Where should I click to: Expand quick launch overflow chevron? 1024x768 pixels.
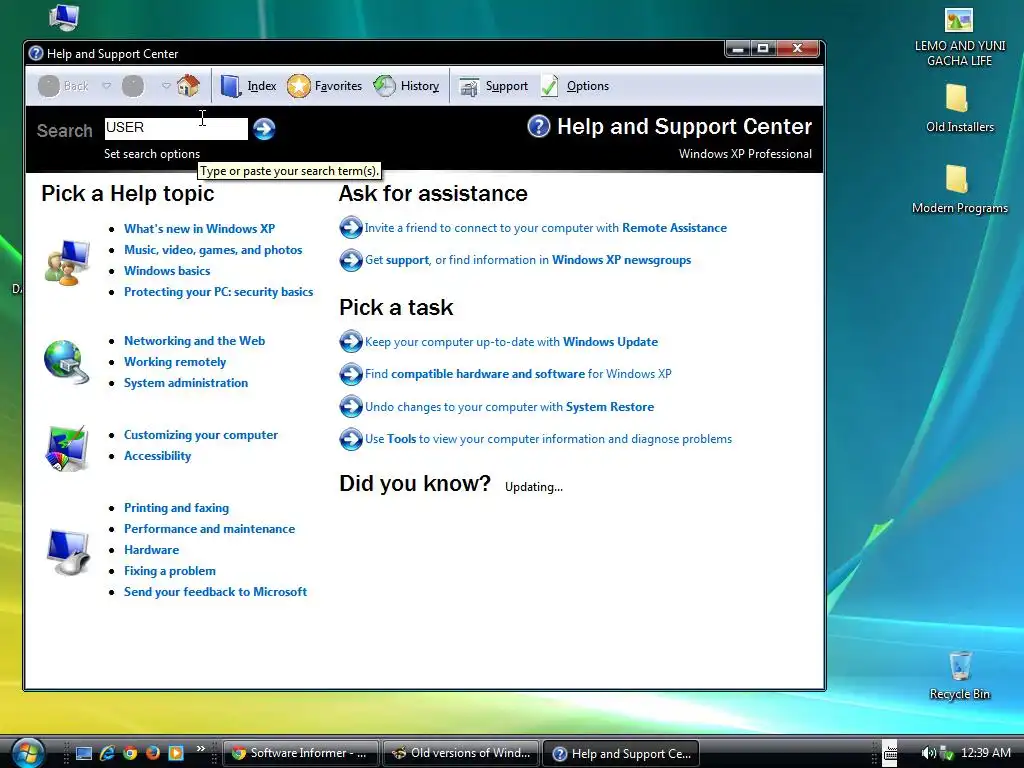pos(200,748)
